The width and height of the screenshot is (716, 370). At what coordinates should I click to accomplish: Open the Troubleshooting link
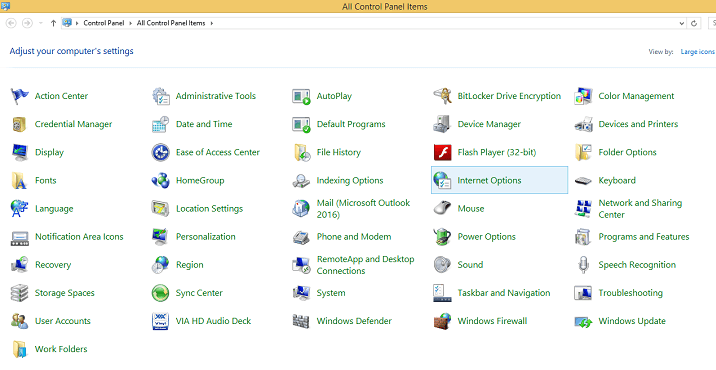point(631,293)
